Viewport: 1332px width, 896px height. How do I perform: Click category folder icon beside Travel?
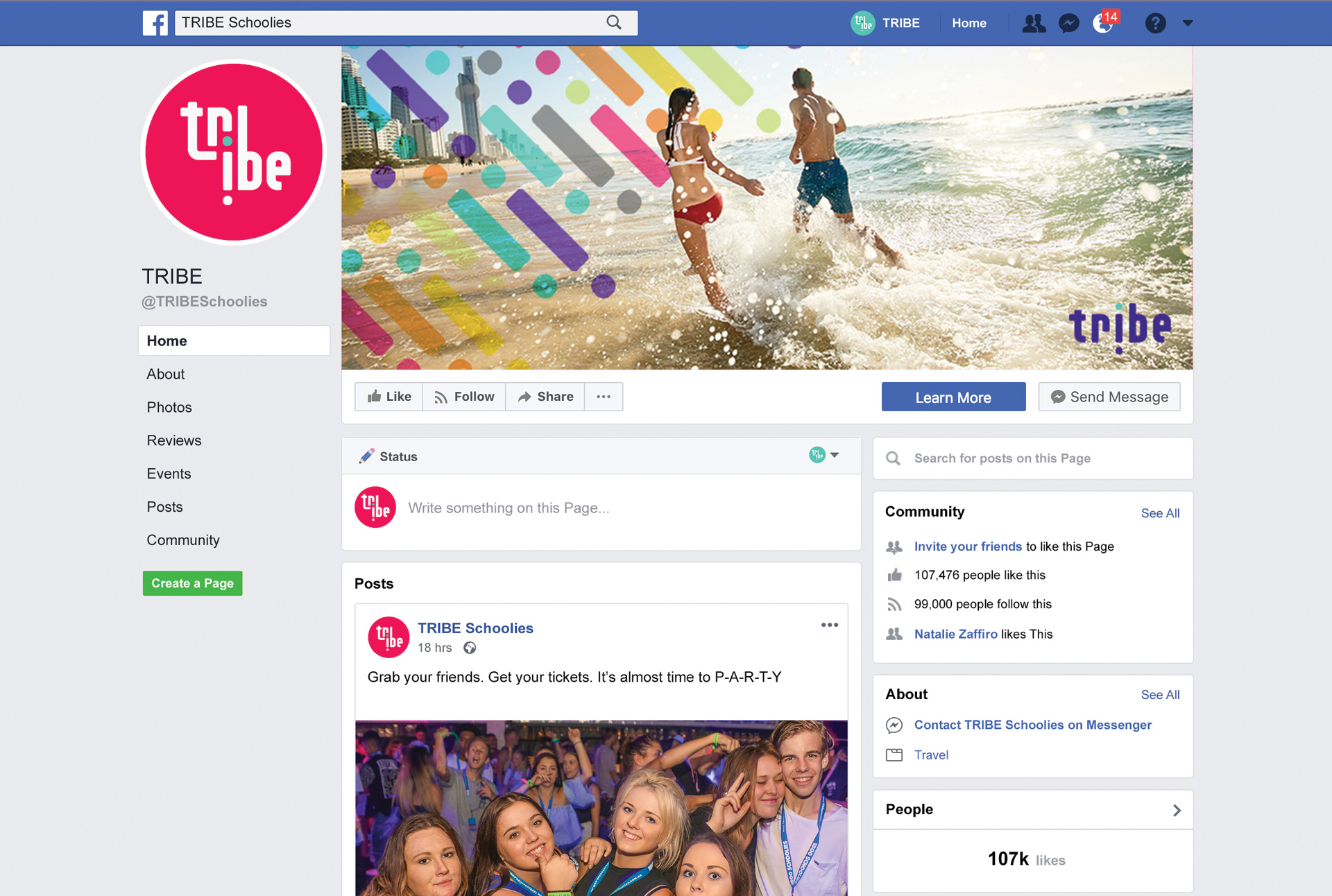click(x=894, y=755)
